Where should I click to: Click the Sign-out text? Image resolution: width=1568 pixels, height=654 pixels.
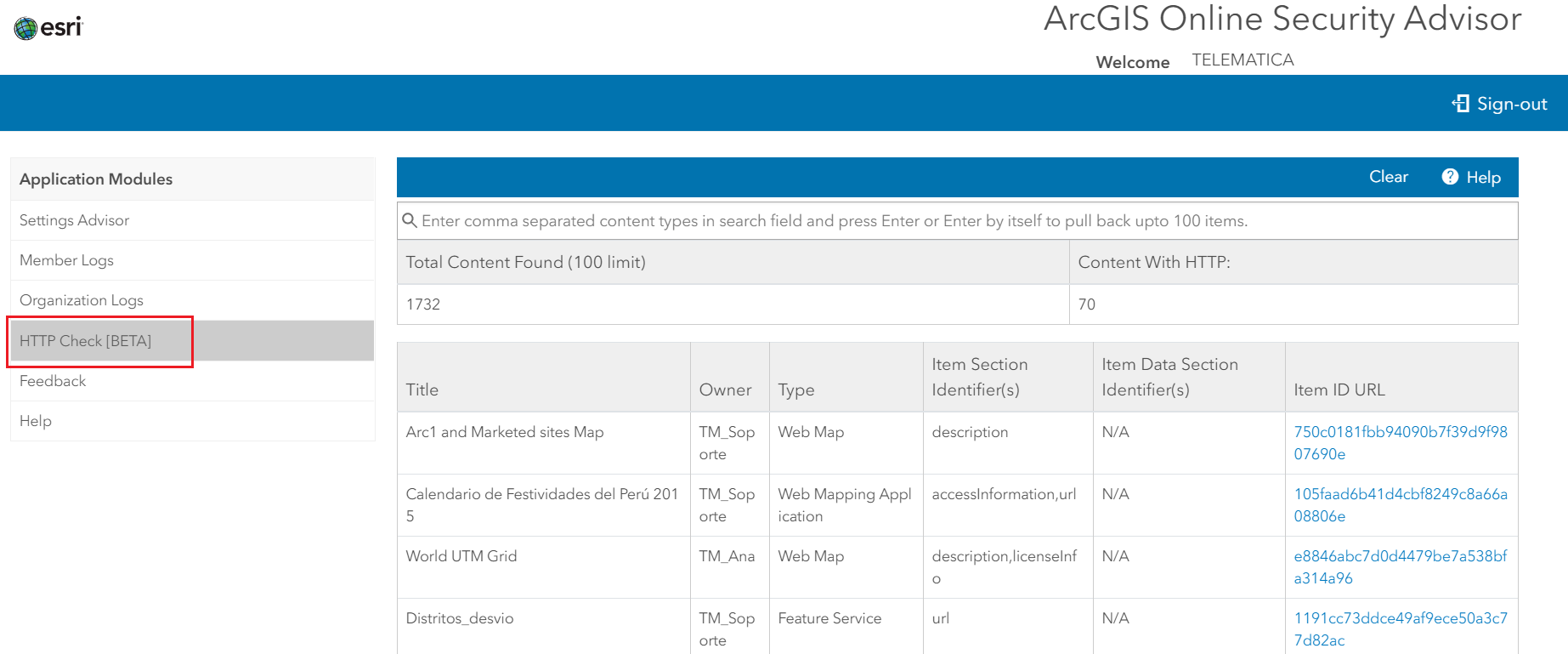1512,104
